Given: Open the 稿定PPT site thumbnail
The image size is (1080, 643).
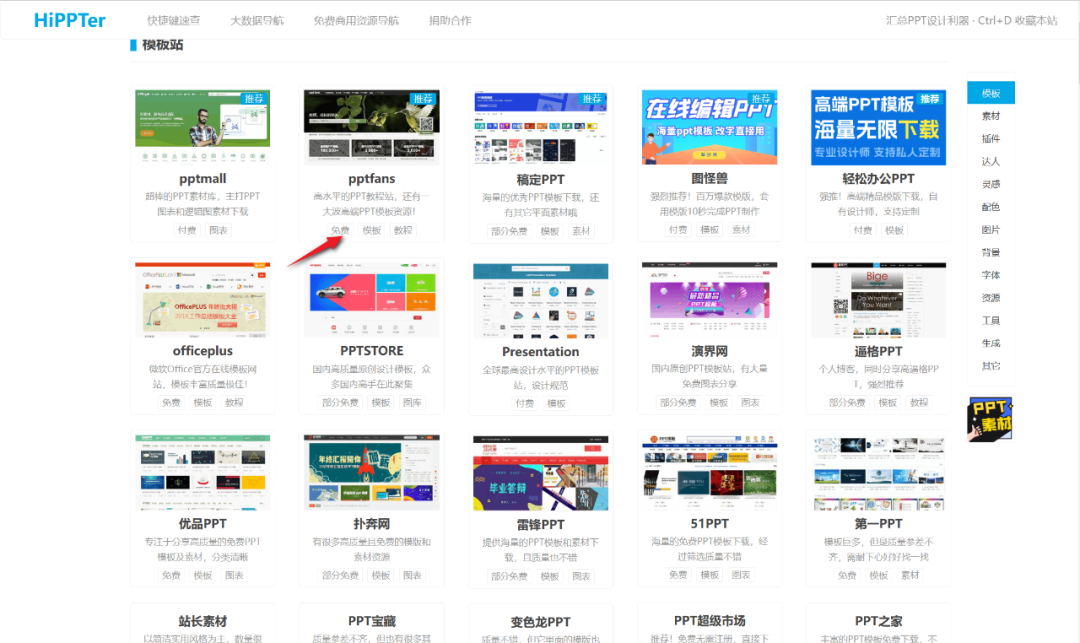Looking at the screenshot, I should pyautogui.click(x=540, y=127).
